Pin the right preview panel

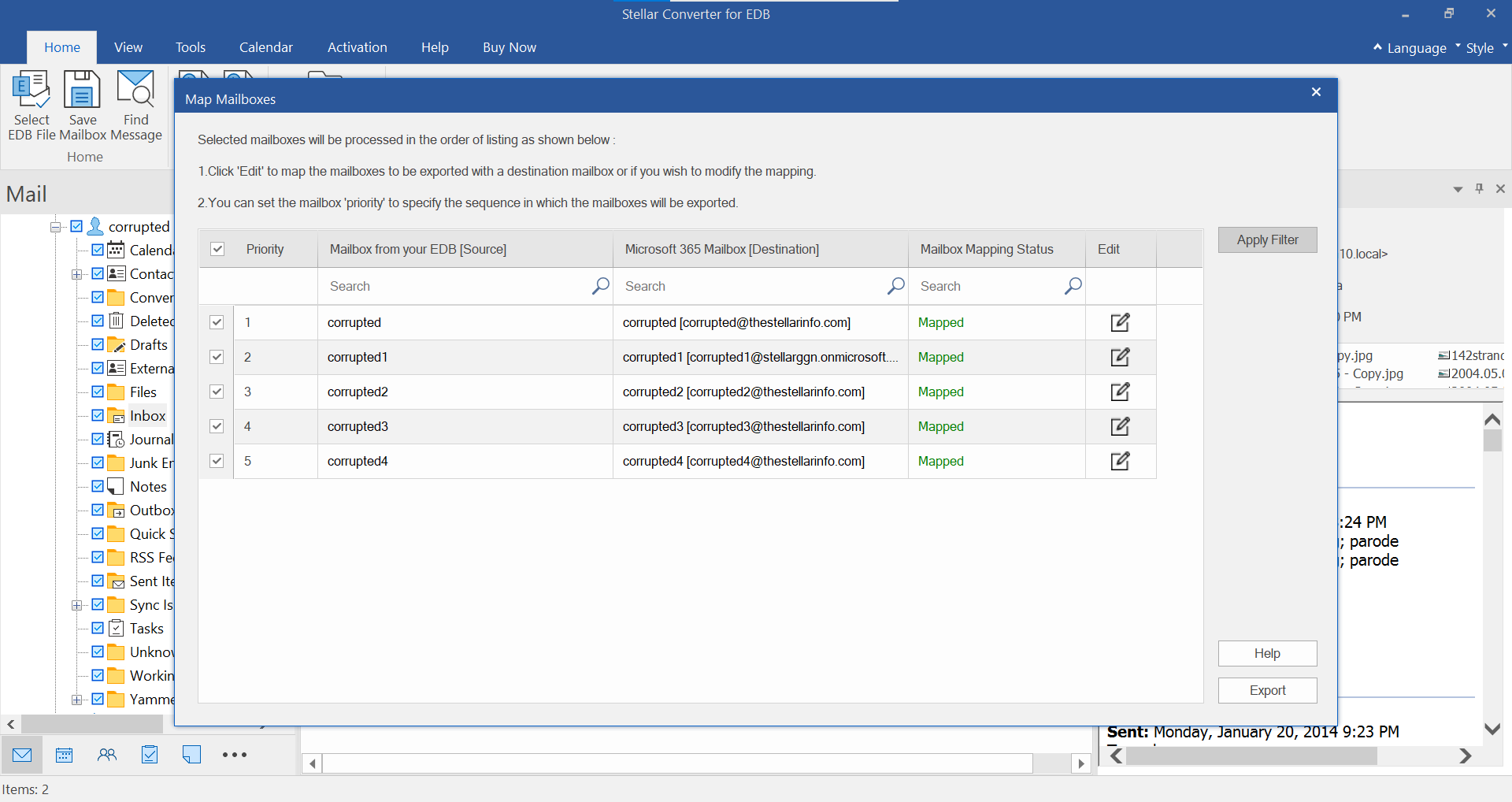tap(1479, 188)
